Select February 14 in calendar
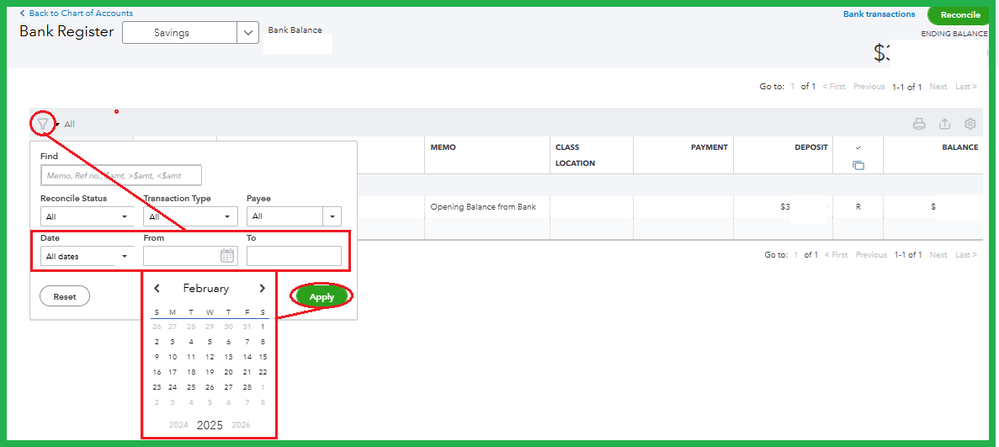 [x=247, y=357]
